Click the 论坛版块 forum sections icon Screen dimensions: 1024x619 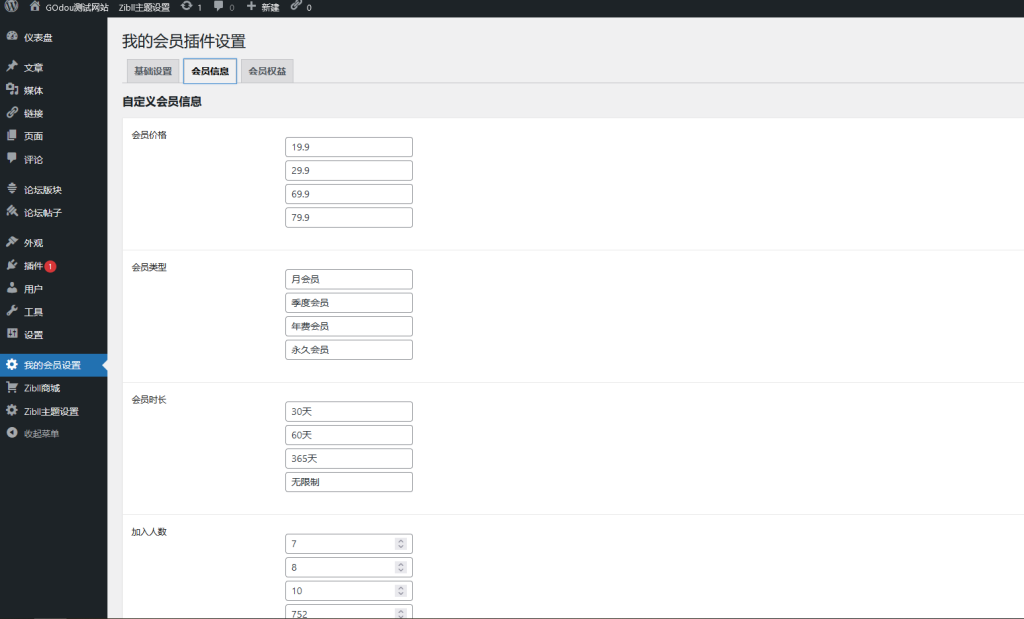(x=12, y=188)
